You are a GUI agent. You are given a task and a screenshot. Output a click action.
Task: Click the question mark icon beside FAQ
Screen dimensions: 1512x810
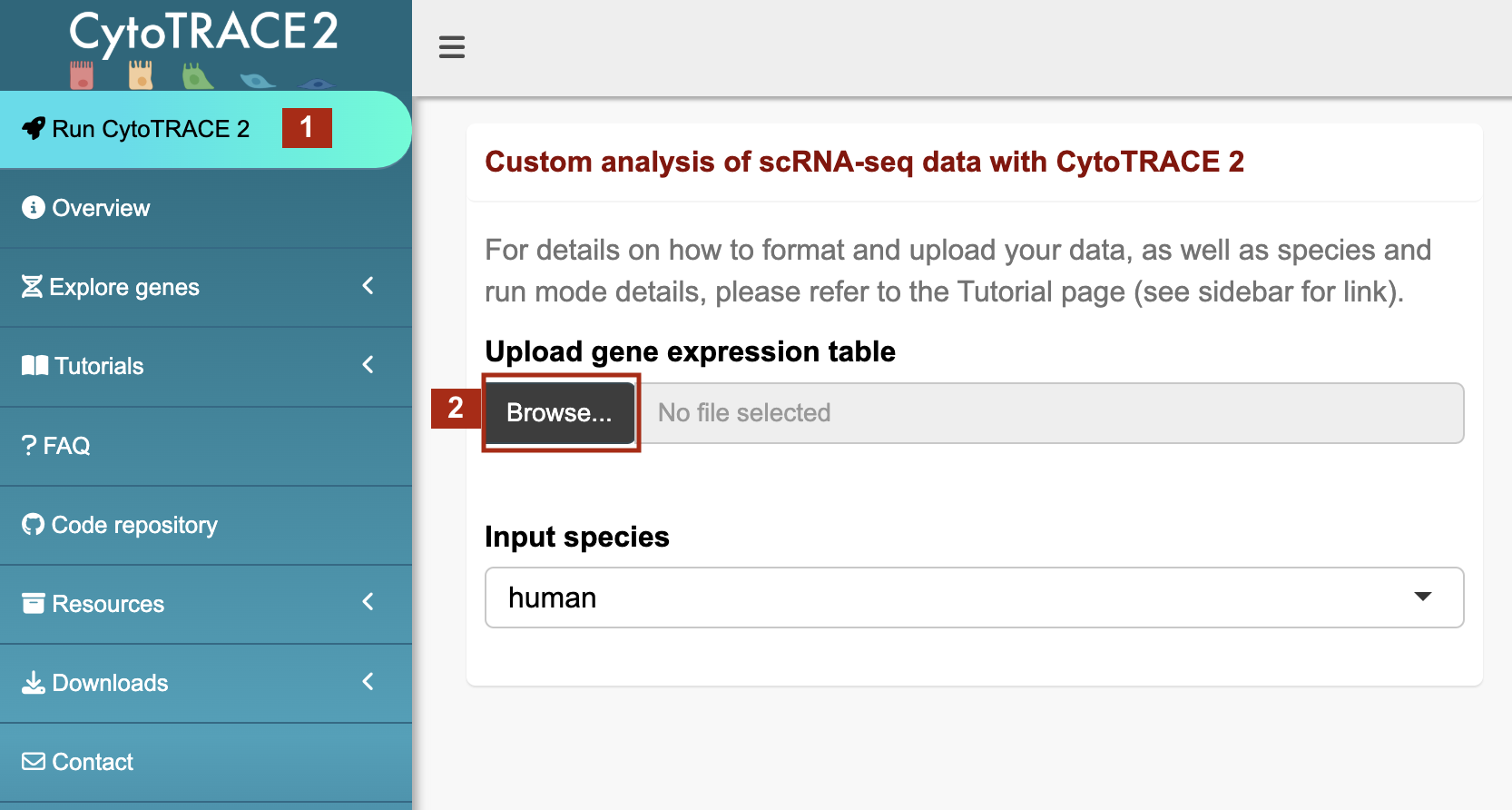click(x=29, y=446)
